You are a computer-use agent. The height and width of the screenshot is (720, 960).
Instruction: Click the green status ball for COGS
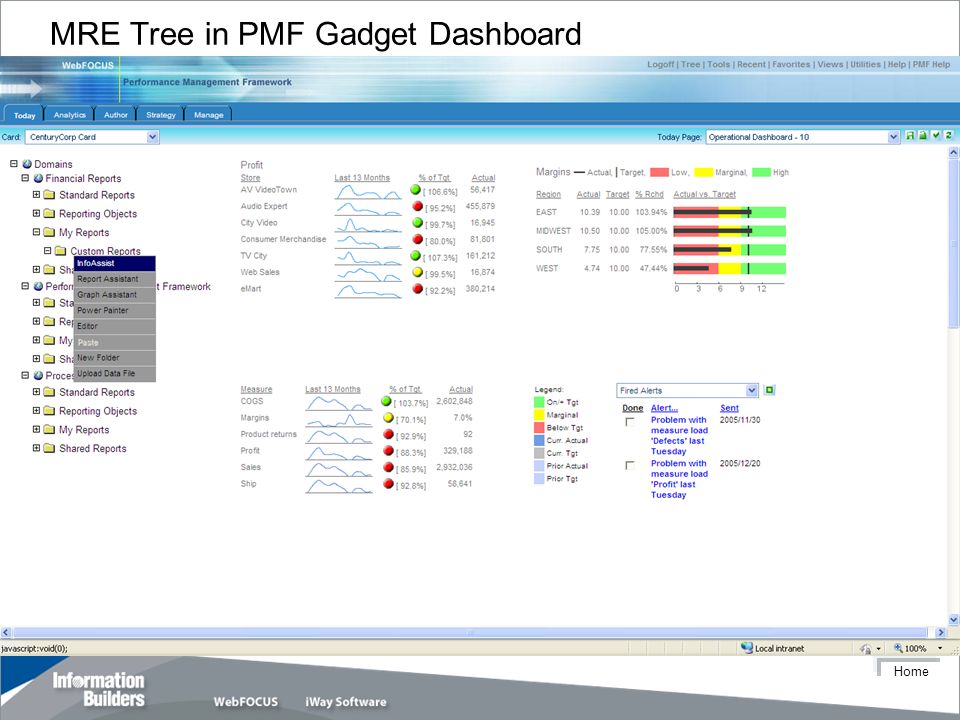(x=386, y=402)
